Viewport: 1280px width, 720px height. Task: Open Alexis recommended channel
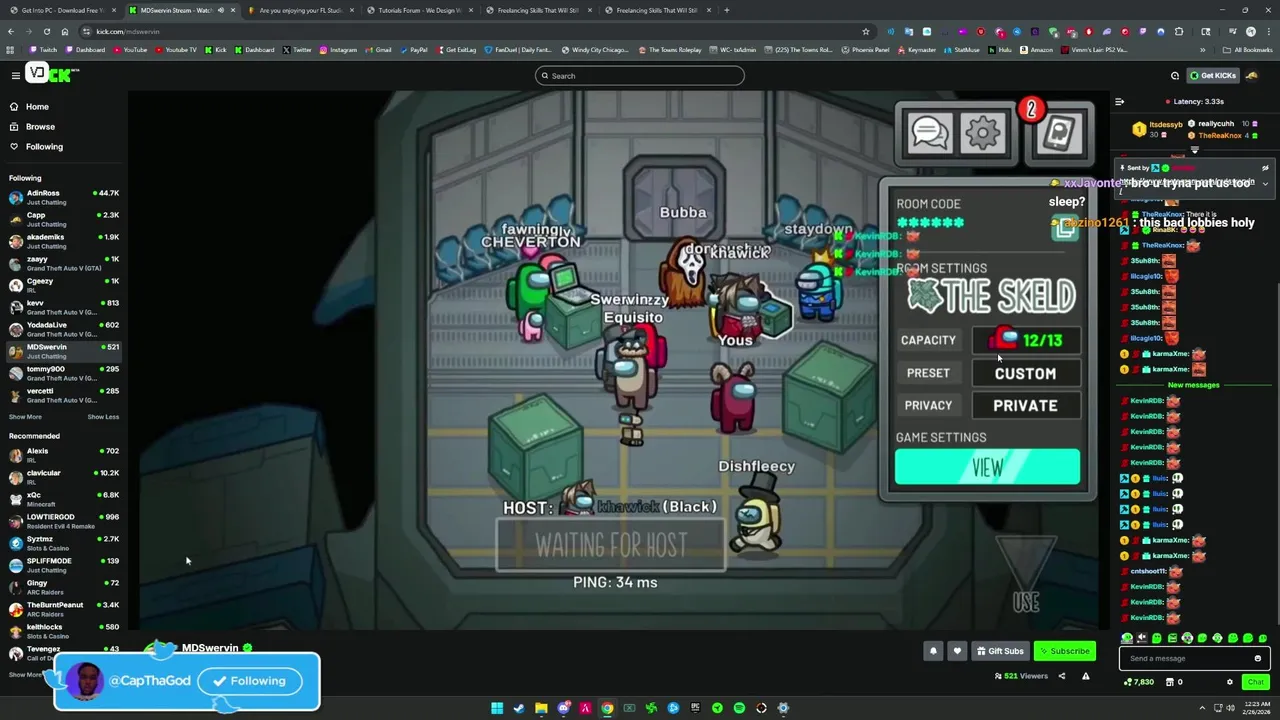click(x=64, y=455)
